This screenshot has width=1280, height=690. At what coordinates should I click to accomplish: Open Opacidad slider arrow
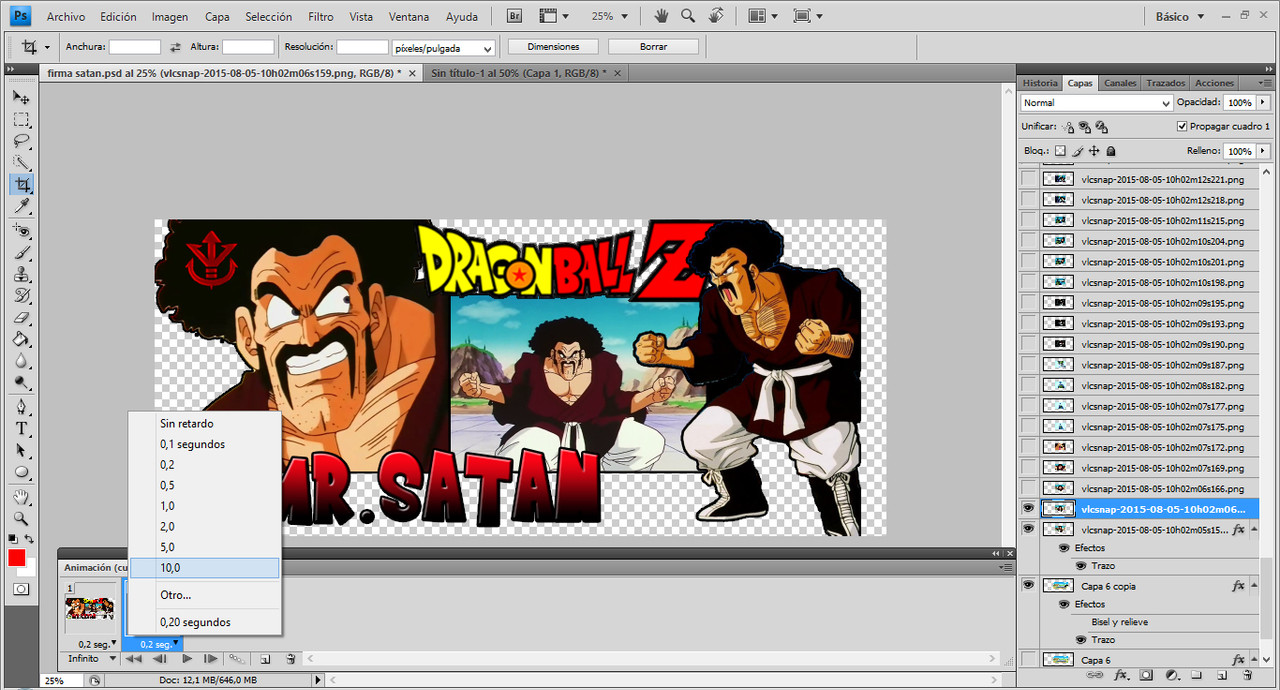[x=1263, y=102]
